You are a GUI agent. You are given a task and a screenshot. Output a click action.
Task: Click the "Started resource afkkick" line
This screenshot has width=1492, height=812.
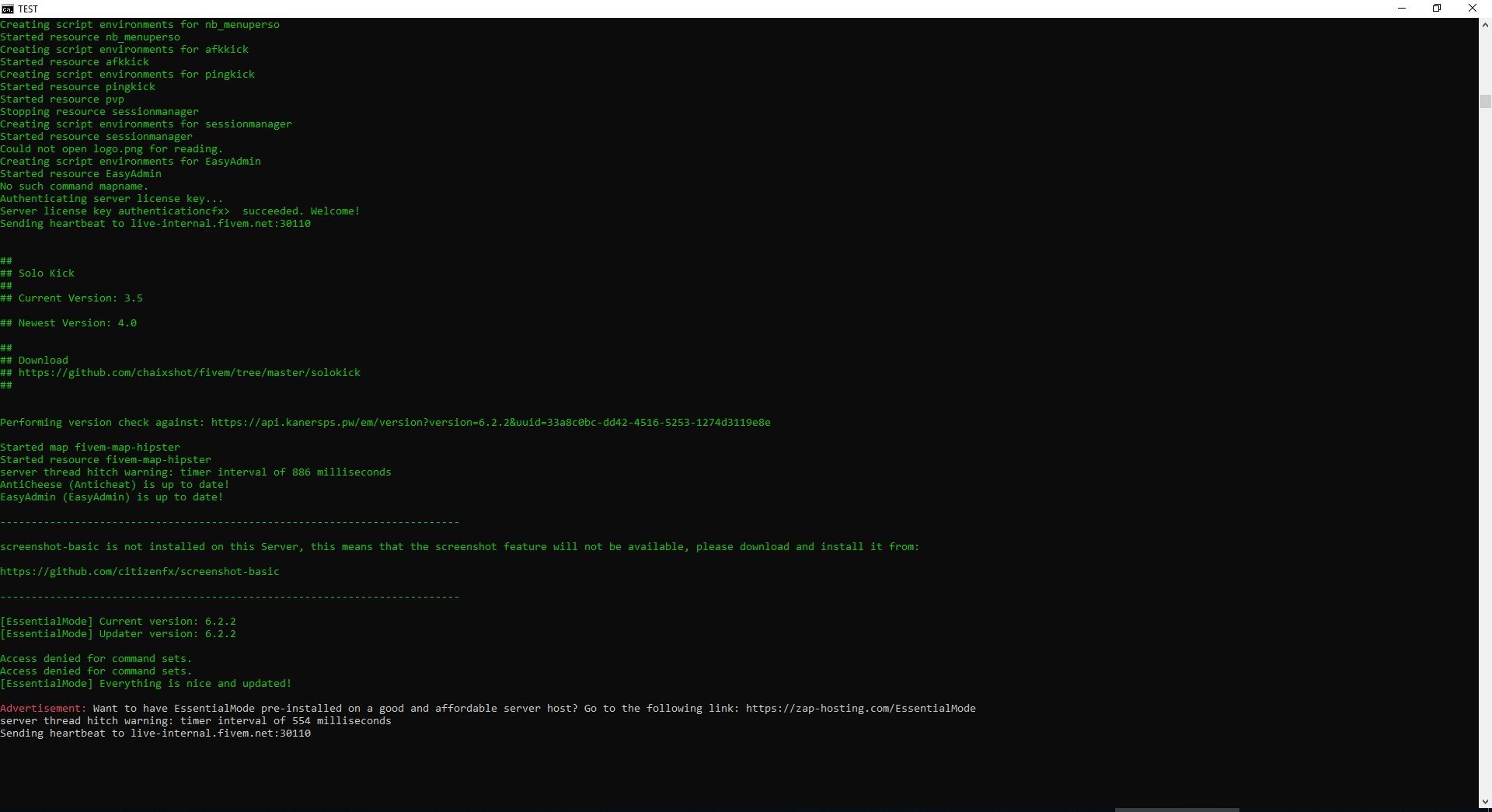click(x=75, y=62)
